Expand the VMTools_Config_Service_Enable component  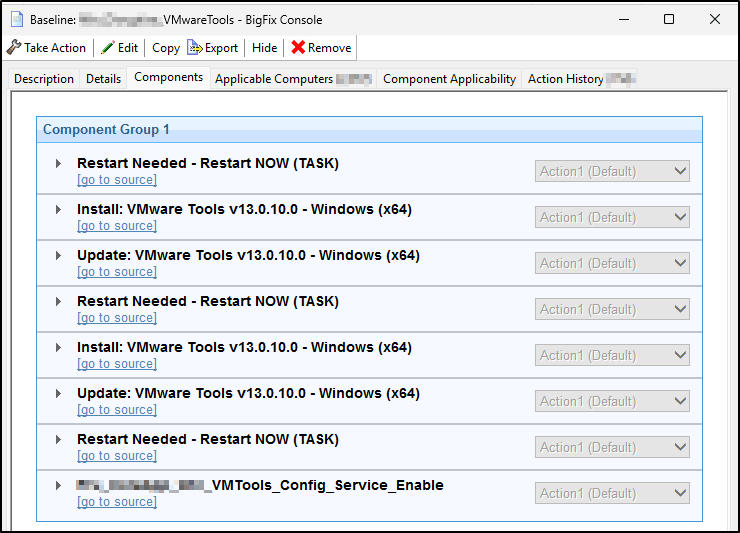point(59,486)
